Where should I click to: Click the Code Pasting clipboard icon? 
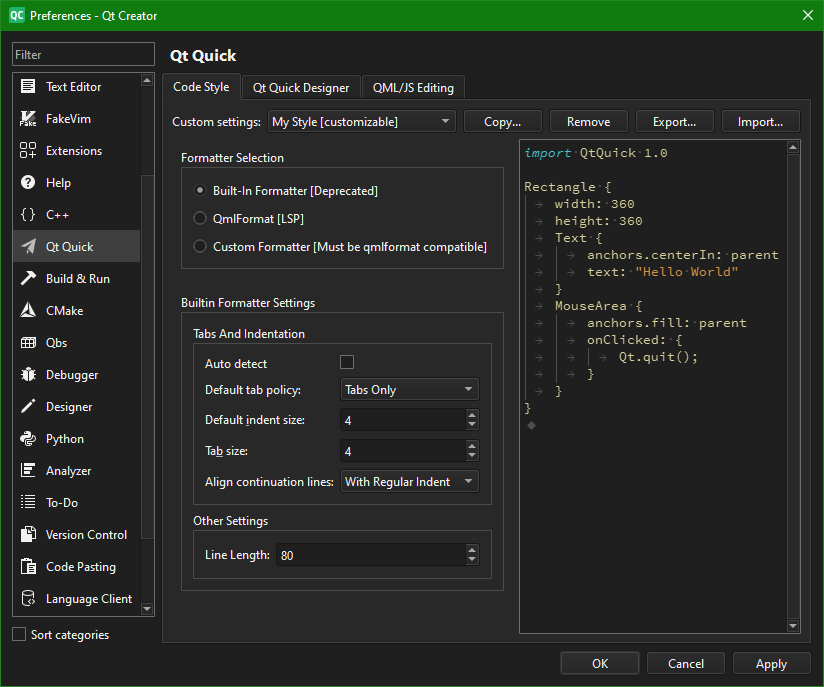click(x=28, y=566)
